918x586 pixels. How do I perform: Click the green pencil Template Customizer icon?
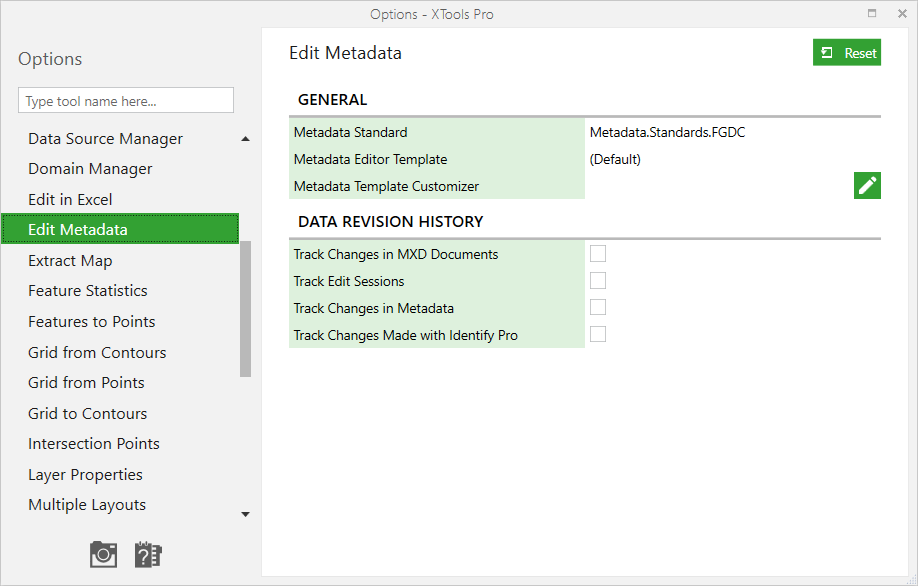coord(867,185)
